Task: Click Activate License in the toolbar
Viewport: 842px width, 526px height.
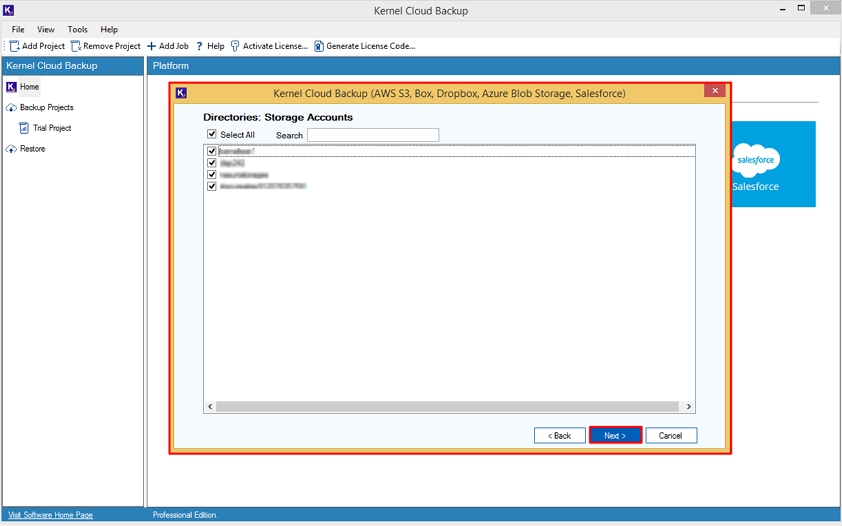Action: point(269,46)
